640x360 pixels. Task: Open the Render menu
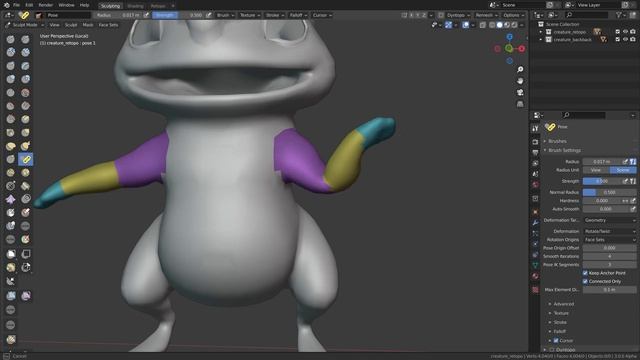pyautogui.click(x=46, y=5)
